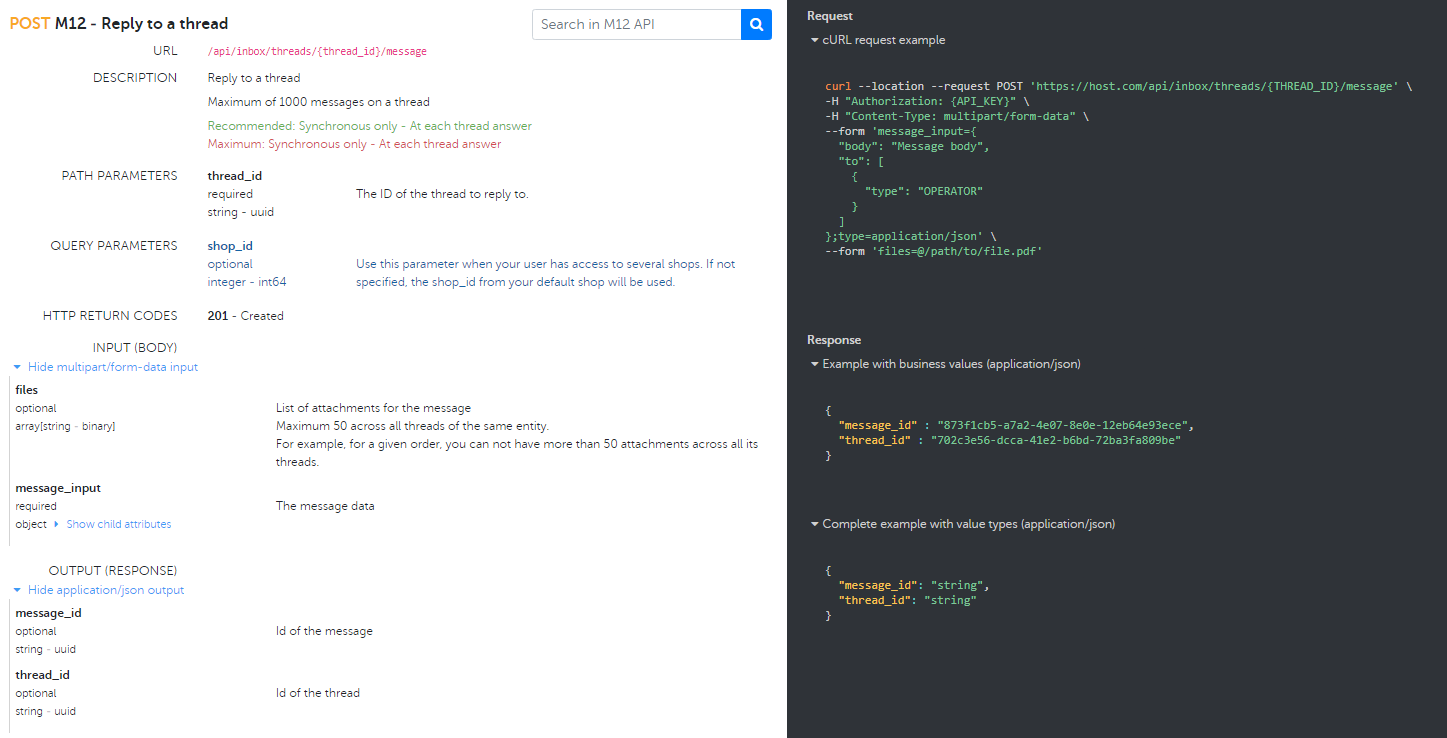
Task: Click the text Maximum of 1000 messages on a thread
Action: [x=319, y=102]
